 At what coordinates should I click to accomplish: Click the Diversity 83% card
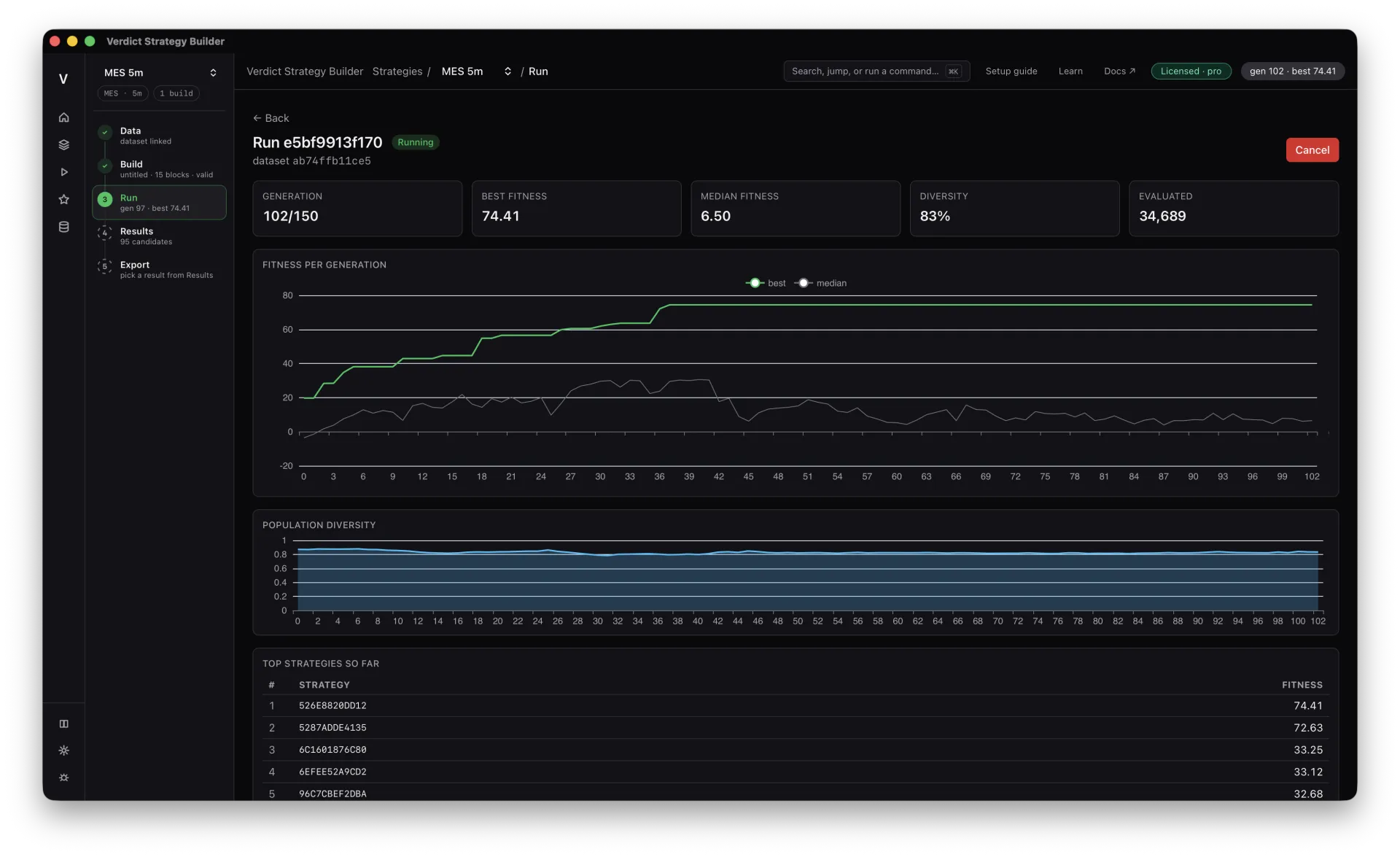click(x=1014, y=208)
